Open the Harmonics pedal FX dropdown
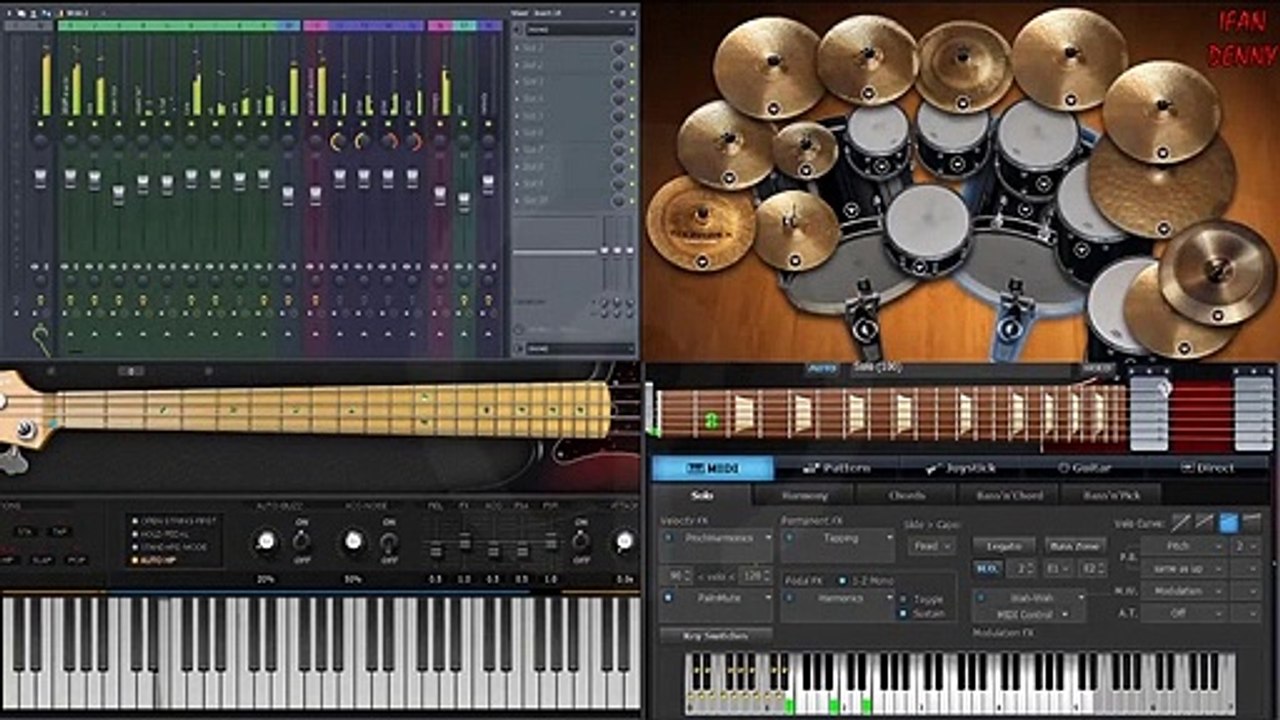Viewport: 1280px width, 720px height. click(x=838, y=598)
